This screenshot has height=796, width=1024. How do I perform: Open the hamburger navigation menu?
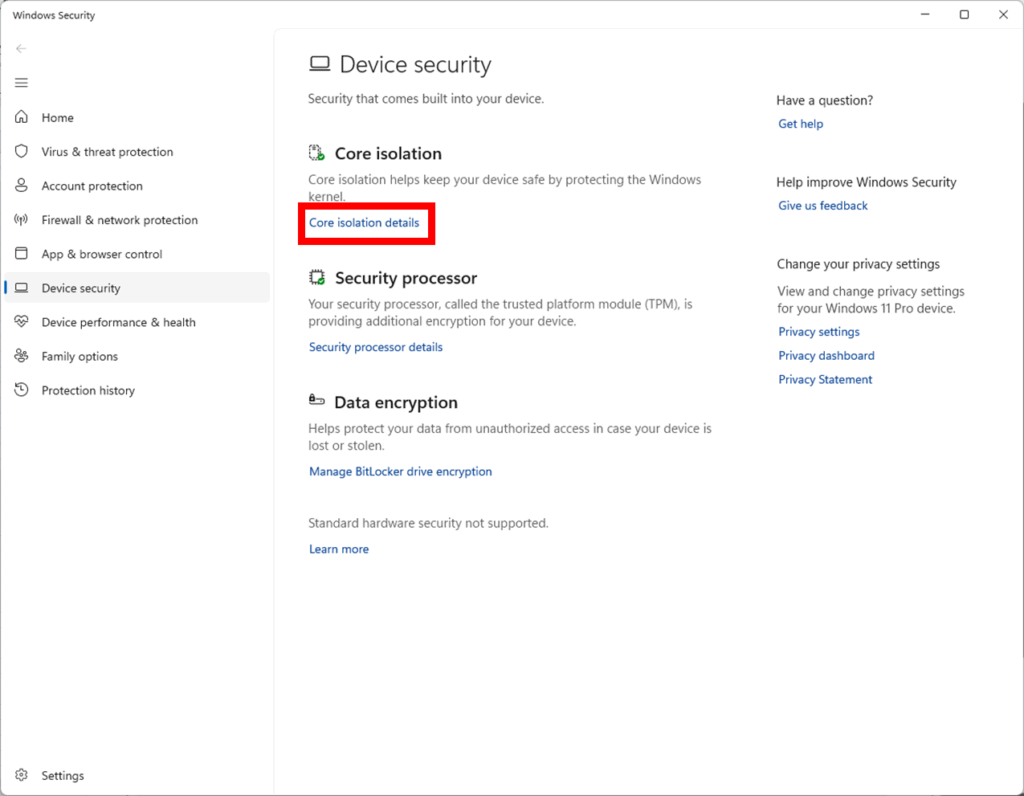(22, 82)
